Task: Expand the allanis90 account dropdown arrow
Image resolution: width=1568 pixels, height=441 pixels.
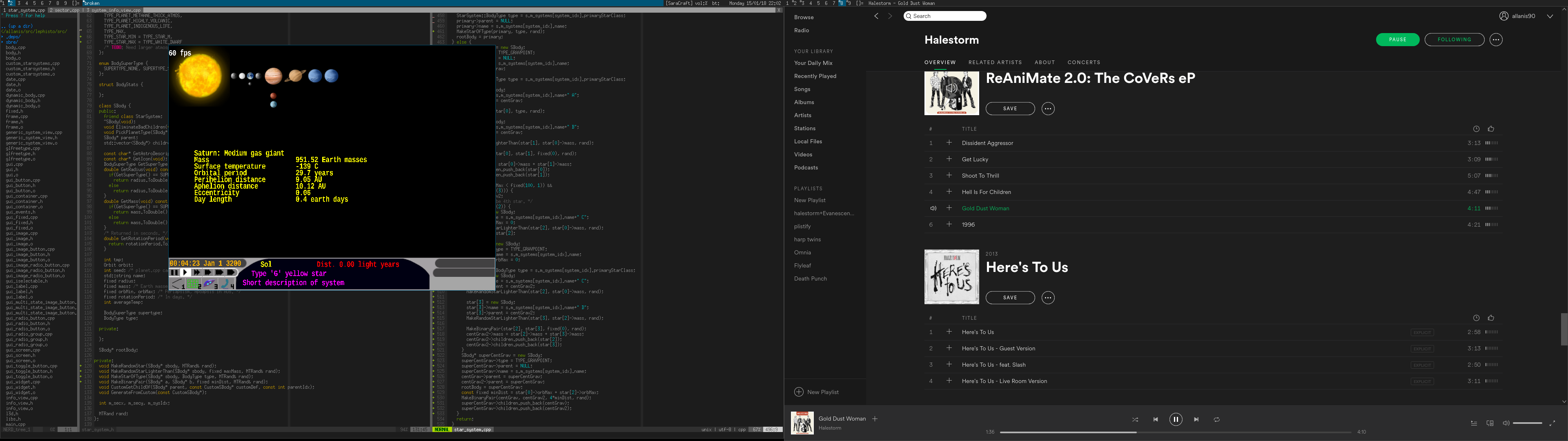Action: (1550, 16)
